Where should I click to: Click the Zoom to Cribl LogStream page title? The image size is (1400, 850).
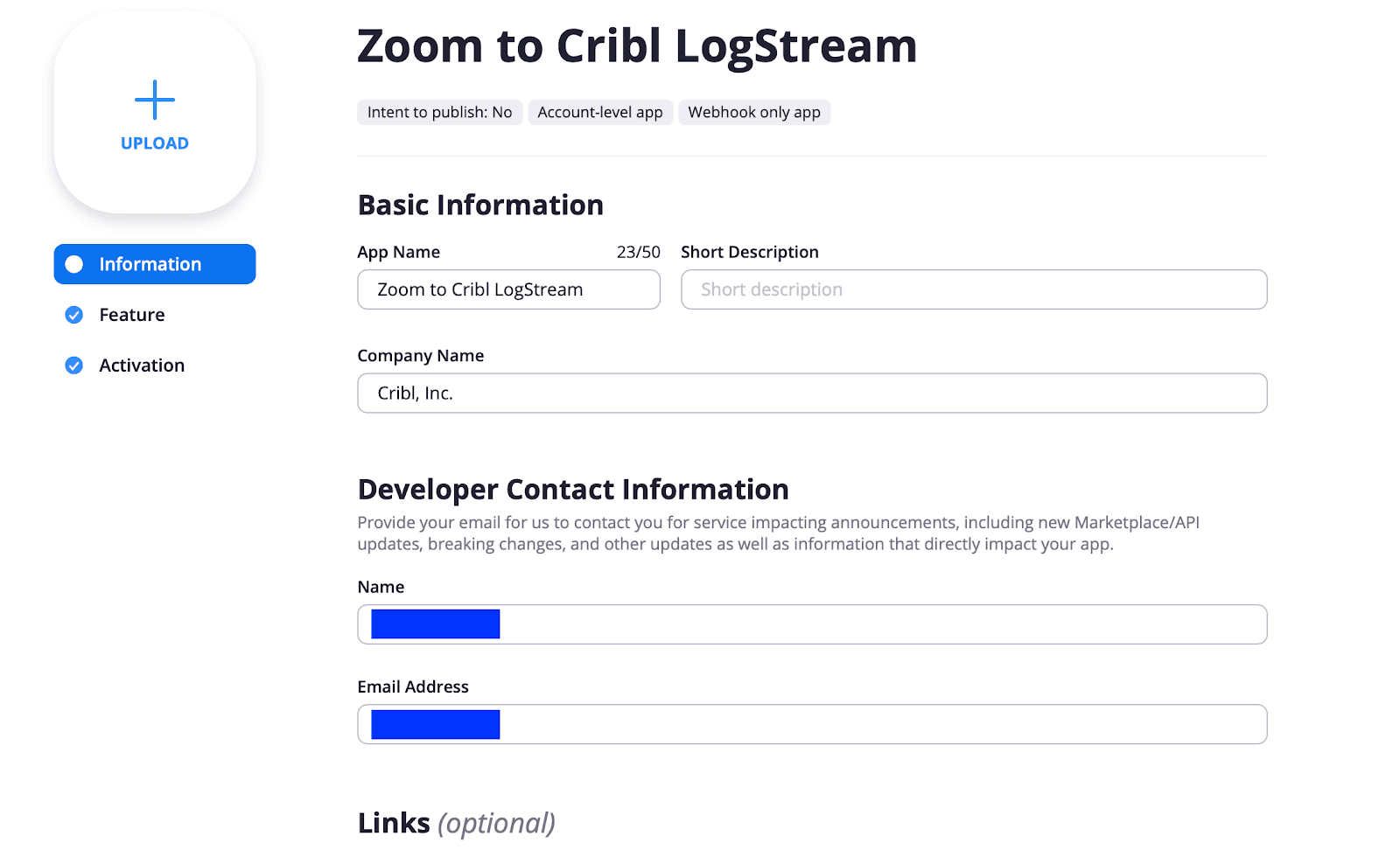click(x=637, y=45)
